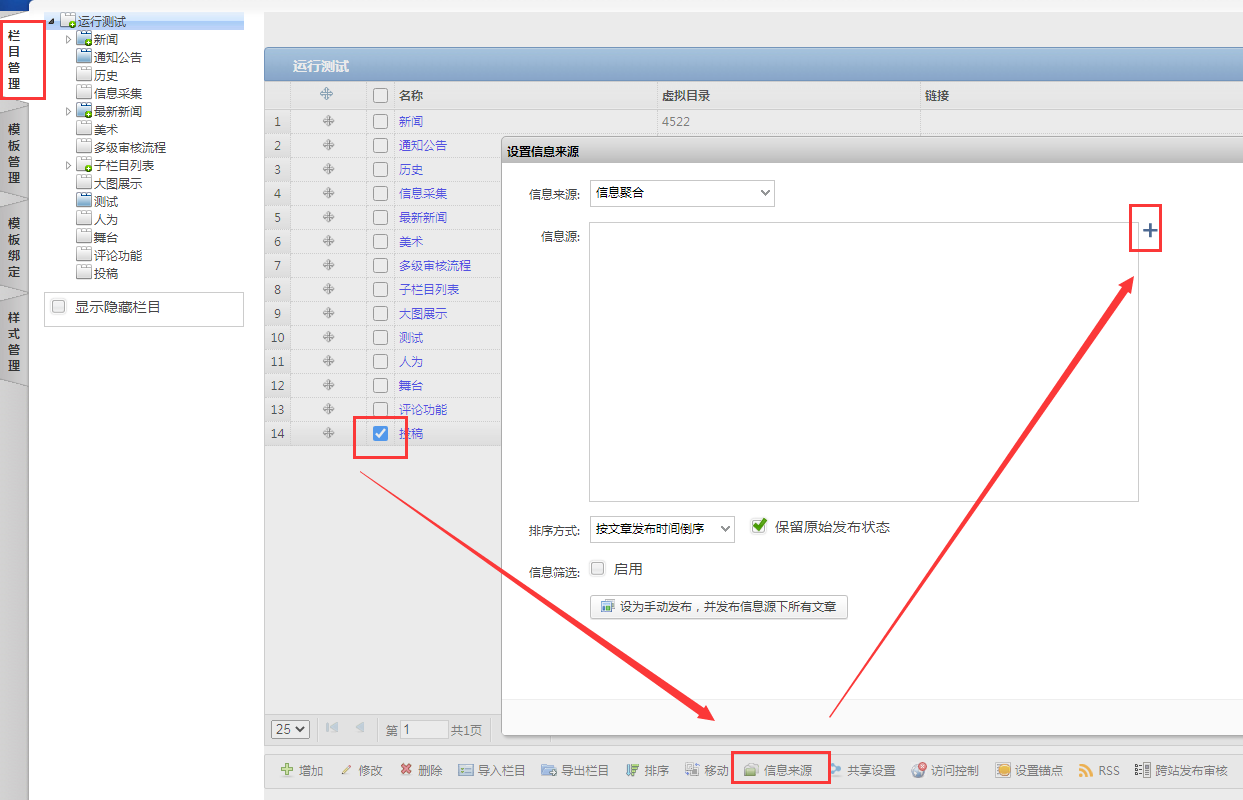The width and height of the screenshot is (1243, 800).
Task: Open the 信息来源 dropdown showing 信息聚合
Action: tap(683, 193)
